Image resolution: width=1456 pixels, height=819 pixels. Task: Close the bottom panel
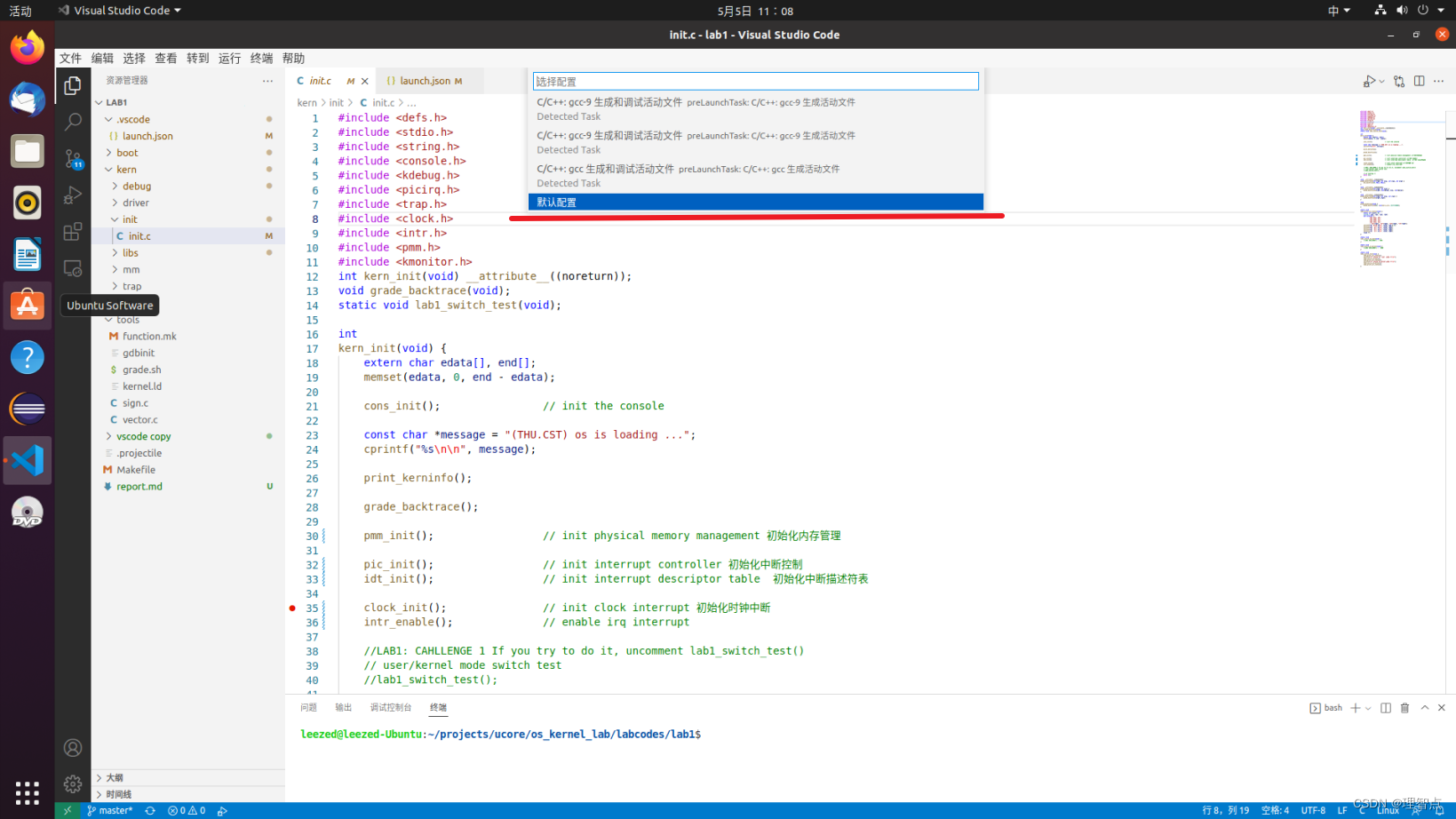(x=1442, y=708)
